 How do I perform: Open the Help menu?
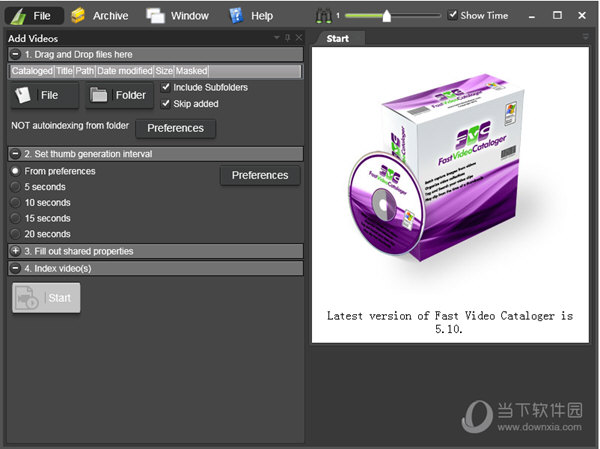251,16
